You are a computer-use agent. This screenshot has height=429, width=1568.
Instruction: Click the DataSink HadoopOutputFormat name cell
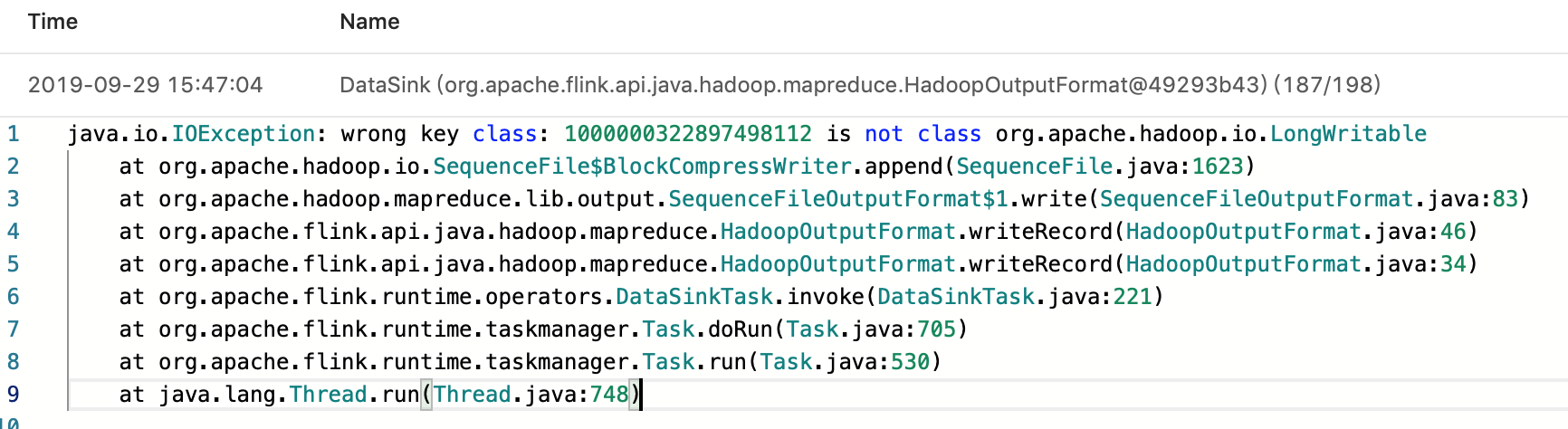(859, 85)
